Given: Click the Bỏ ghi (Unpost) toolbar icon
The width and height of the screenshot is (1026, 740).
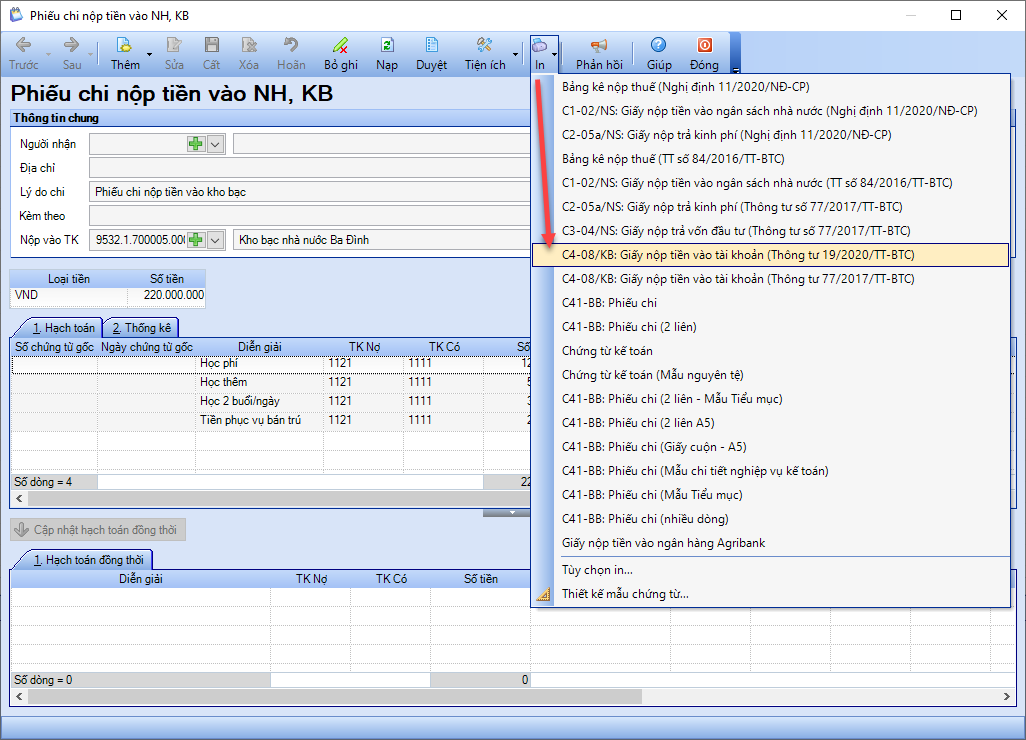Looking at the screenshot, I should coord(340,46).
